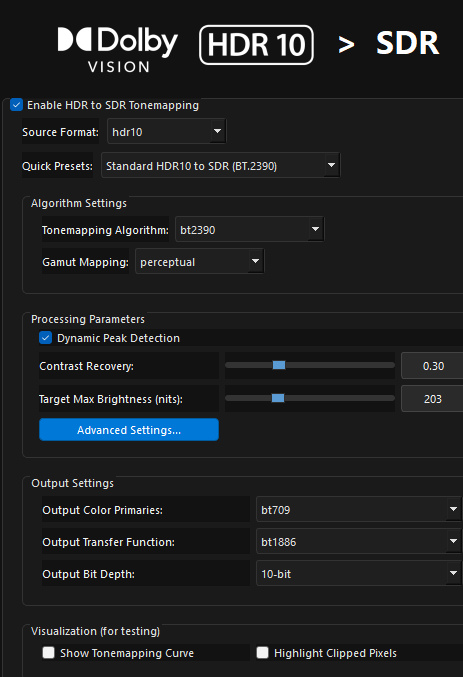This screenshot has height=677, width=463.
Task: Expand Output Color Primaries dropdown
Action: coord(358,509)
